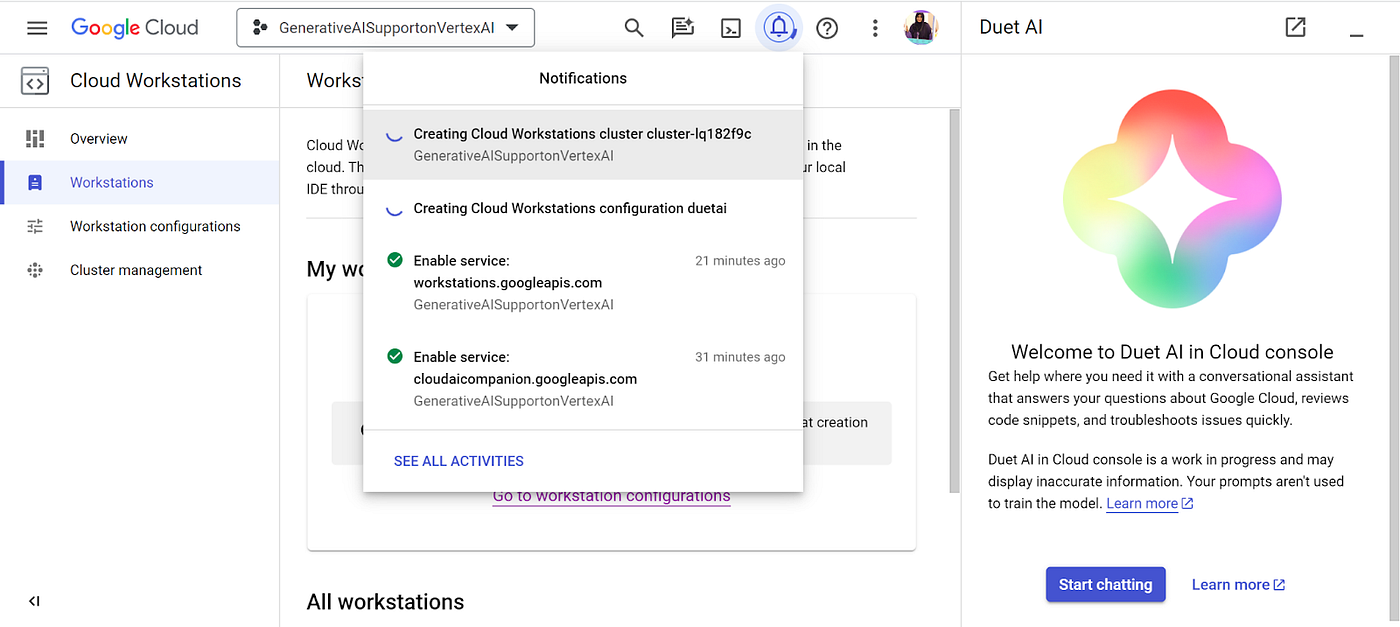Open Enable service cloudaicompanion.googleapis.com notification
1400x627 pixels.
click(x=583, y=378)
